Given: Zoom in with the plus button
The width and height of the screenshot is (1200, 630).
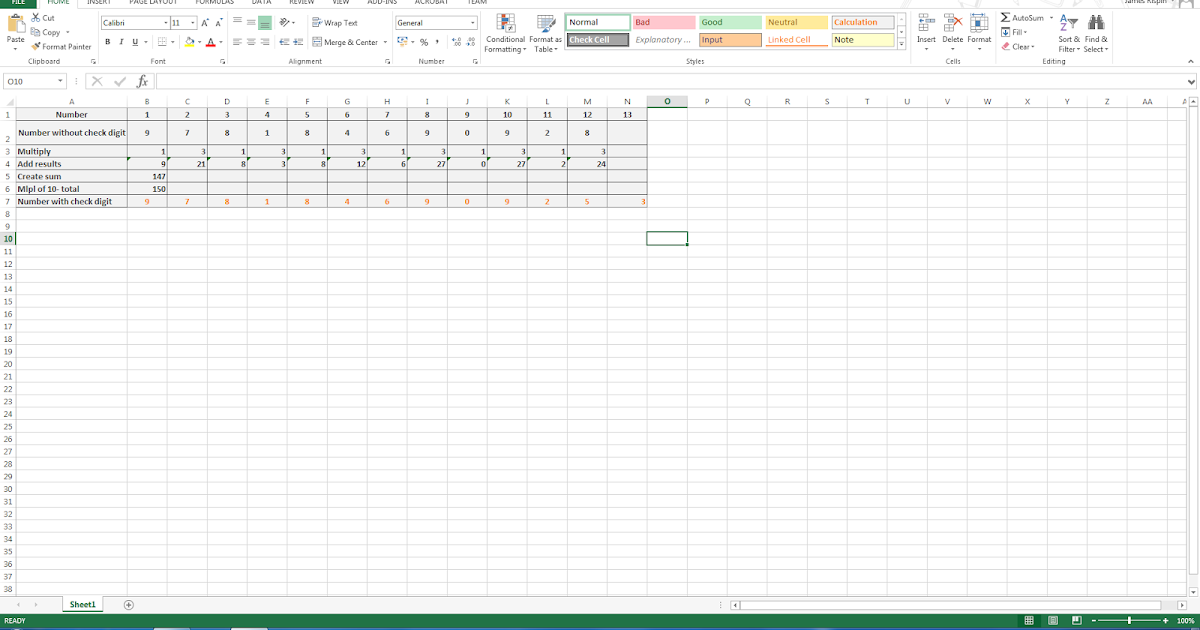Looking at the screenshot, I should pyautogui.click(x=1165, y=621).
